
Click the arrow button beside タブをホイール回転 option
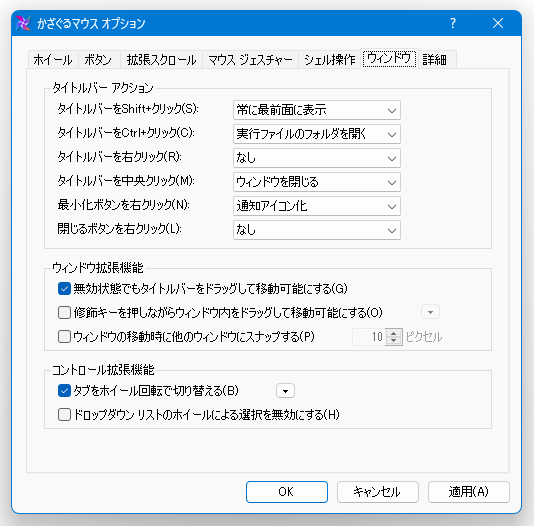[x=285, y=391]
